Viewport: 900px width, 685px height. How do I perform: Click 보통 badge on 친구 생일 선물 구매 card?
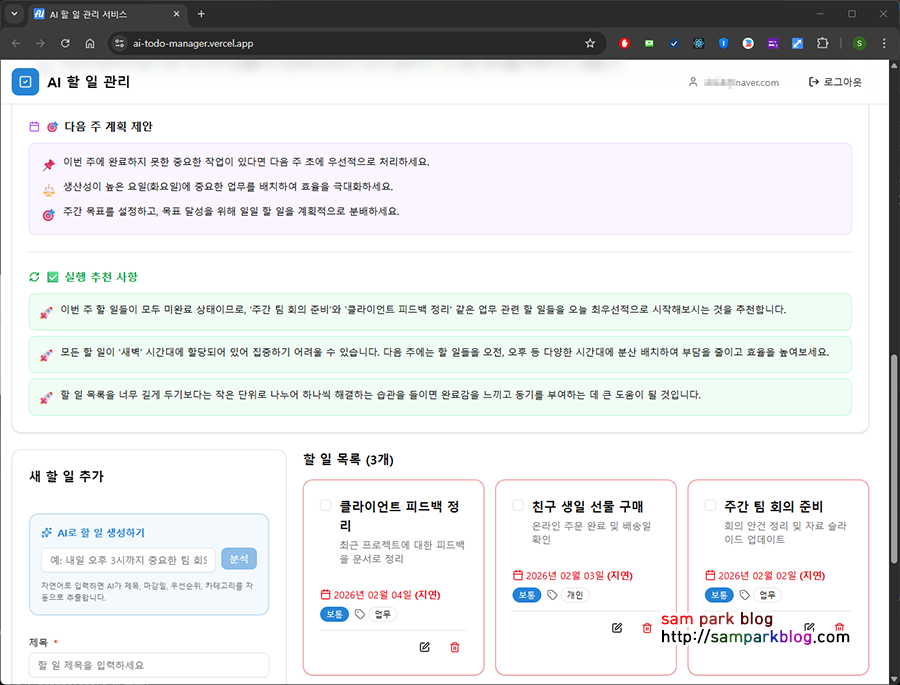point(526,595)
